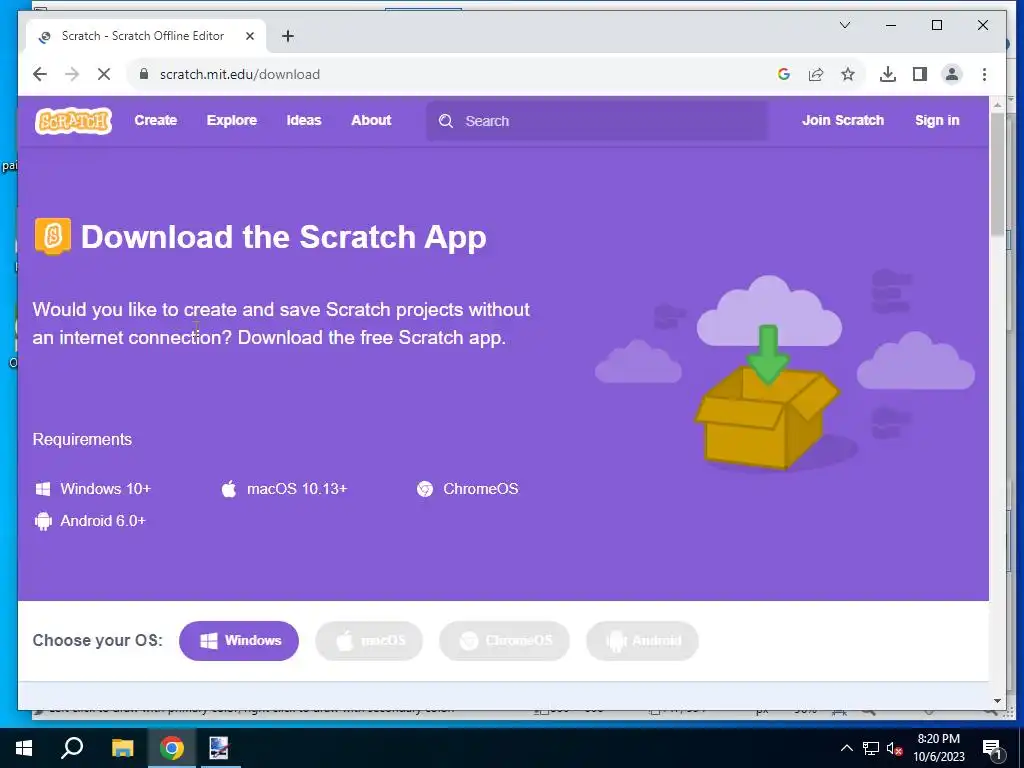Click the magnifier icon in the search box

(446, 121)
